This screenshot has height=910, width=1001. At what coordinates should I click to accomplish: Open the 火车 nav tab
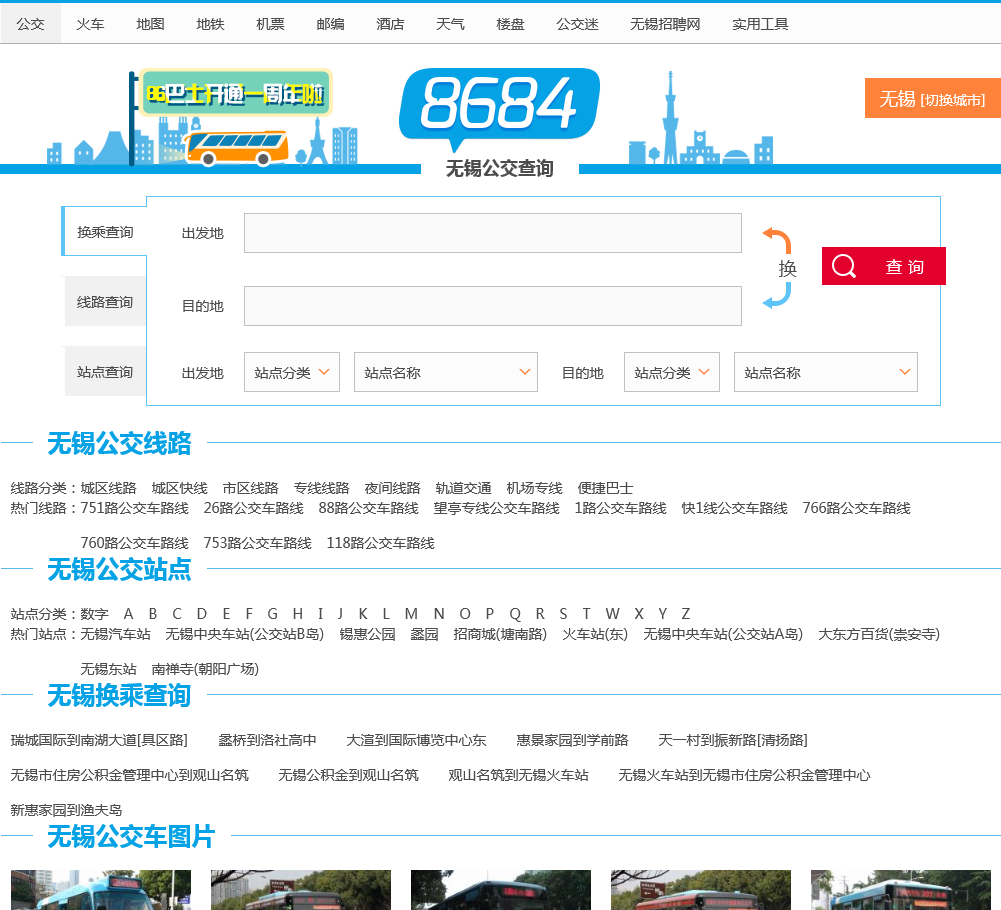coord(90,24)
